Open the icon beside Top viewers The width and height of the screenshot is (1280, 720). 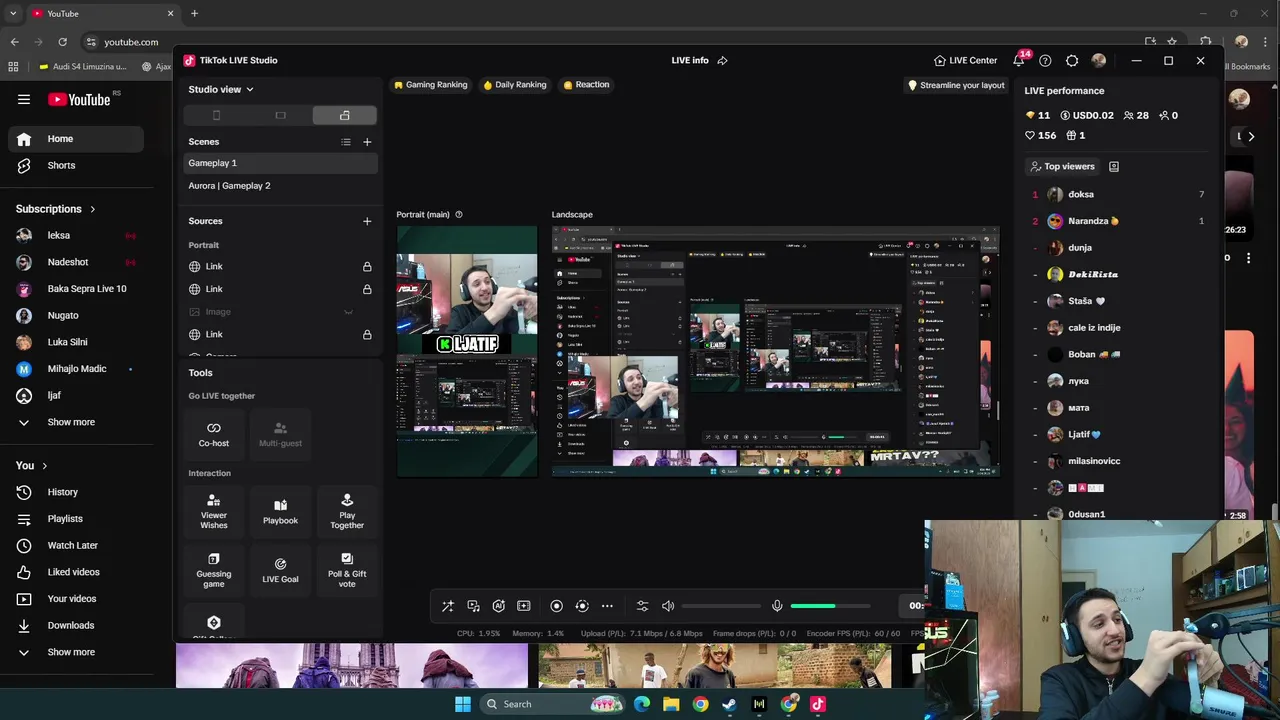point(1114,166)
